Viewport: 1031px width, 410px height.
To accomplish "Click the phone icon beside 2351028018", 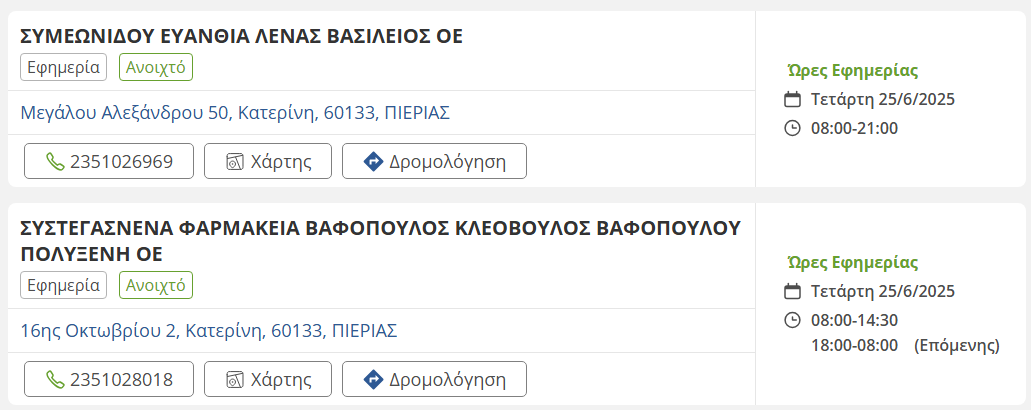I will pyautogui.click(x=56, y=380).
